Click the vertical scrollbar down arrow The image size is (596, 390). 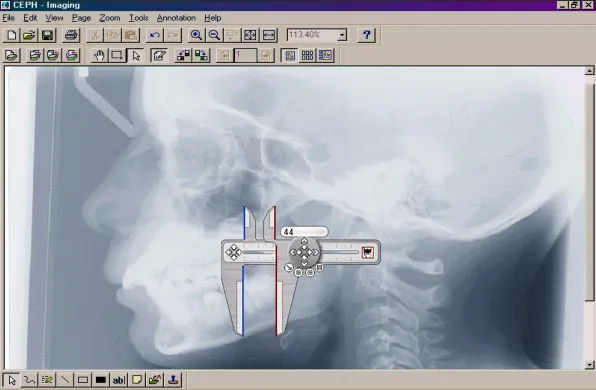coord(589,365)
